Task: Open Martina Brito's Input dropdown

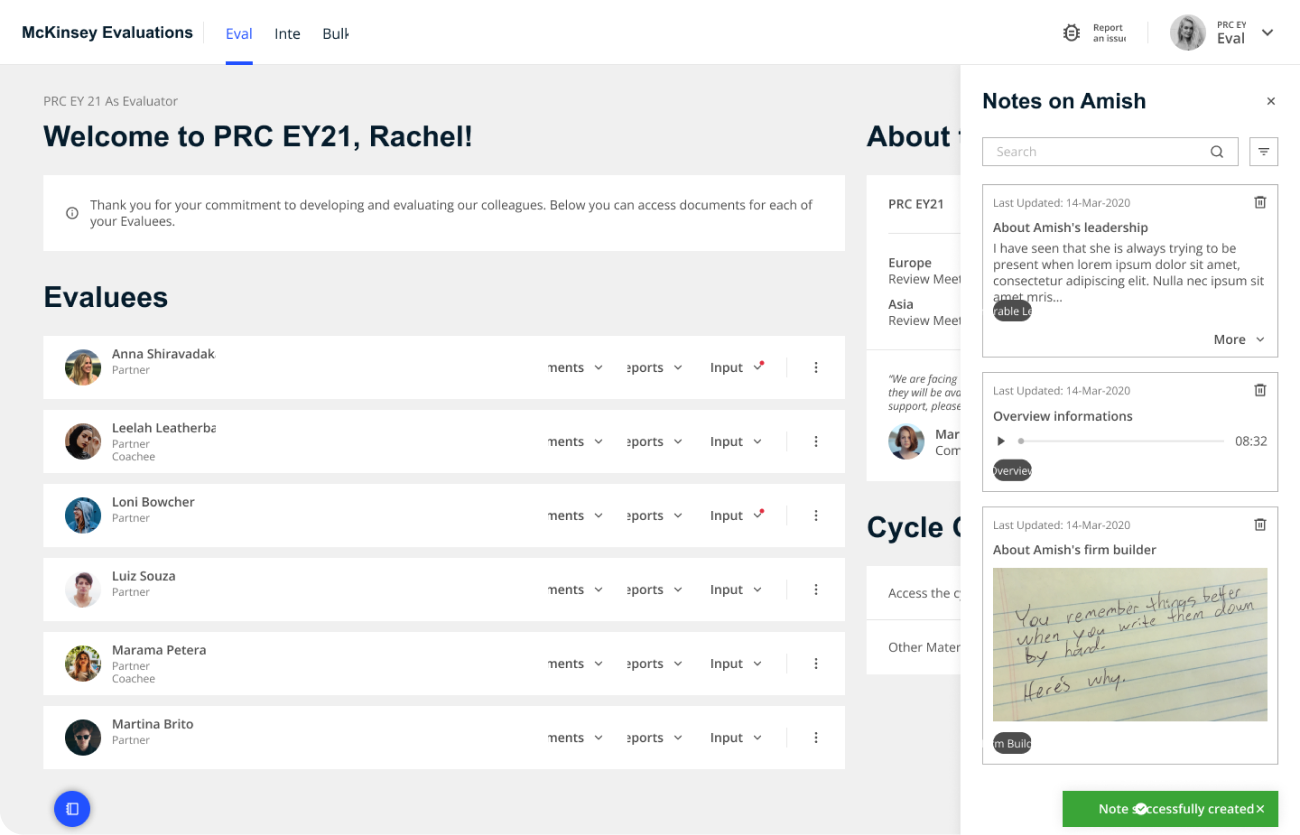Action: click(x=736, y=738)
